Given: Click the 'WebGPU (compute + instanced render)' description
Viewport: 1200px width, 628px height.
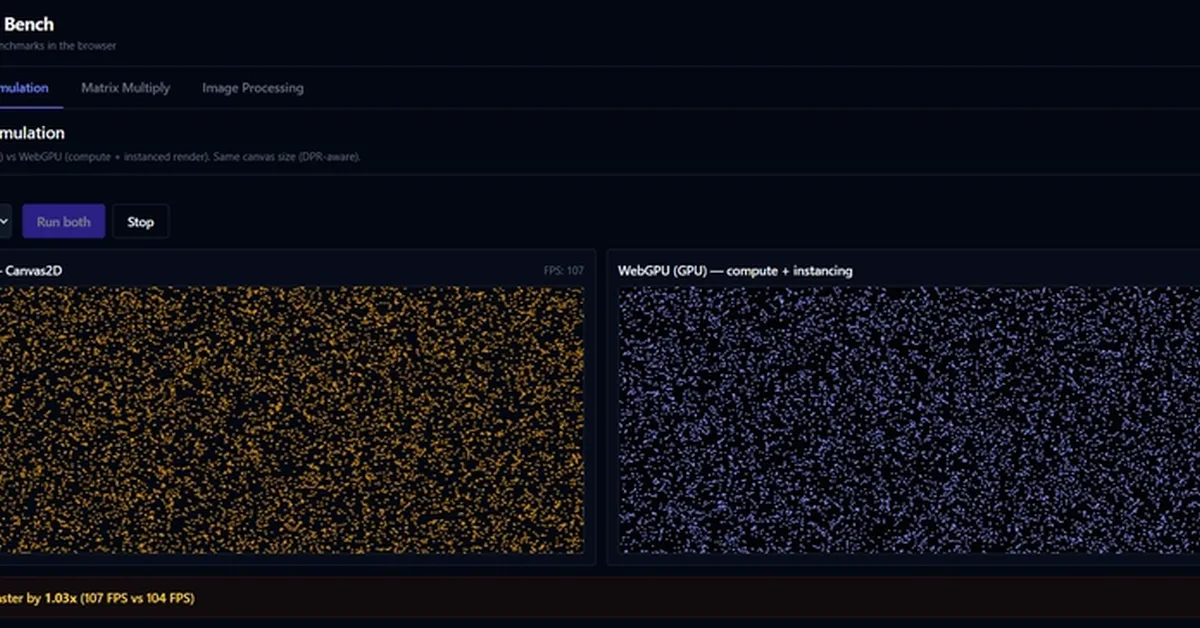Looking at the screenshot, I should click(x=110, y=157).
